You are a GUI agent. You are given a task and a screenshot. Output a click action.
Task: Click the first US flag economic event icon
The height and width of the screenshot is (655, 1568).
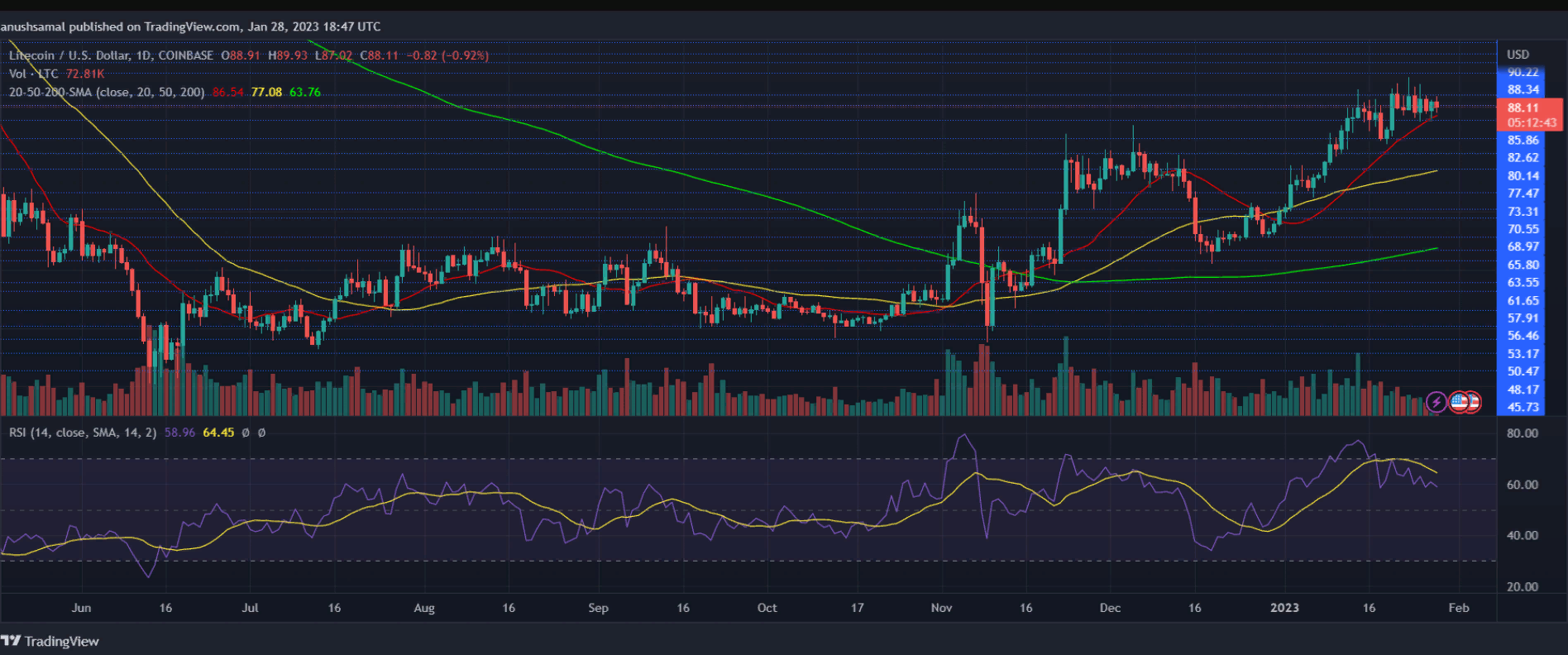tap(1460, 402)
